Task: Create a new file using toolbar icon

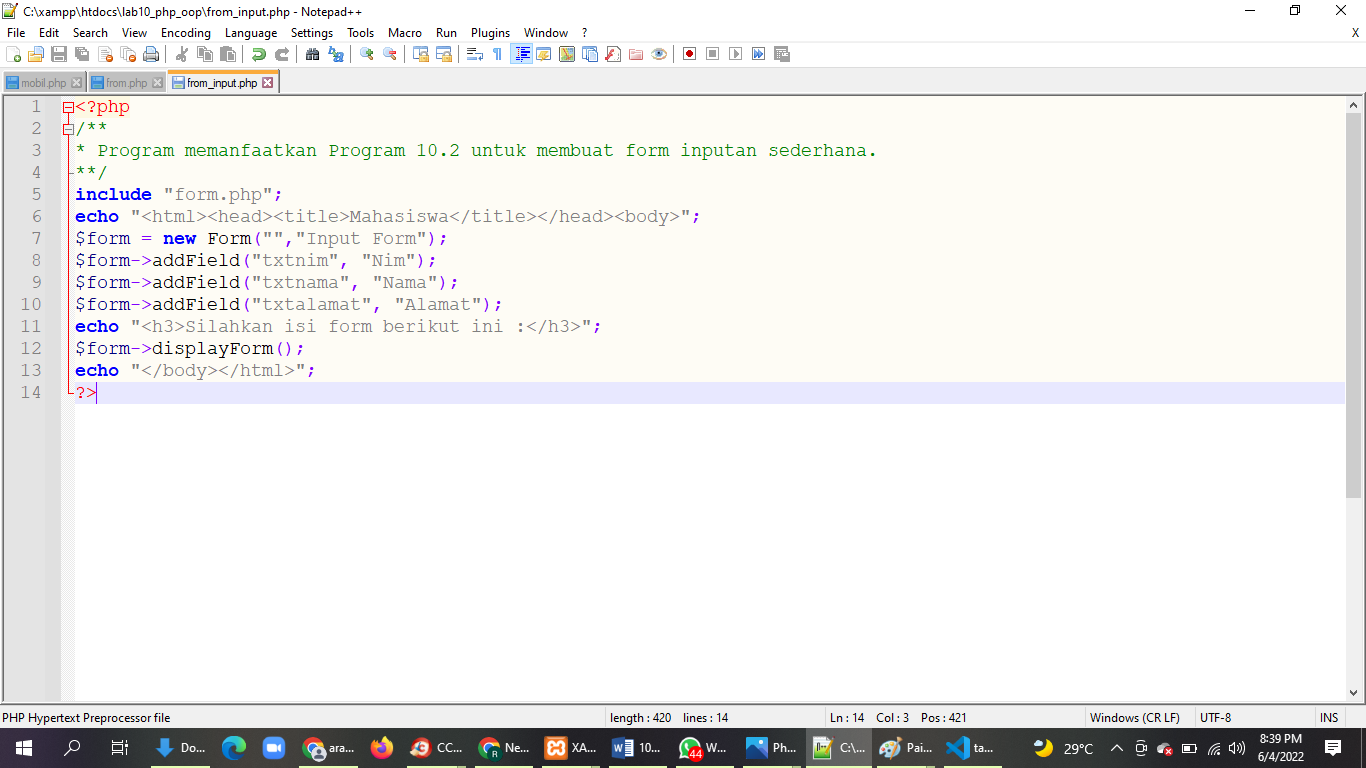Action: pyautogui.click(x=13, y=54)
